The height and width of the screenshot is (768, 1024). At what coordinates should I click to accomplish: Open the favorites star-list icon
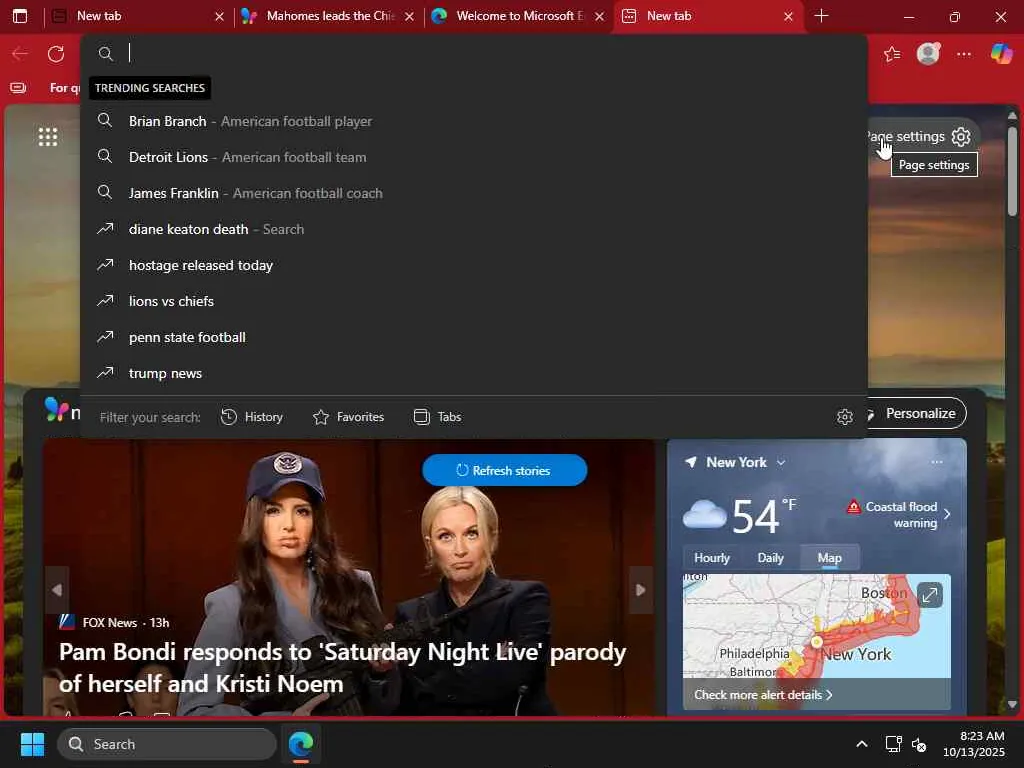pos(892,54)
